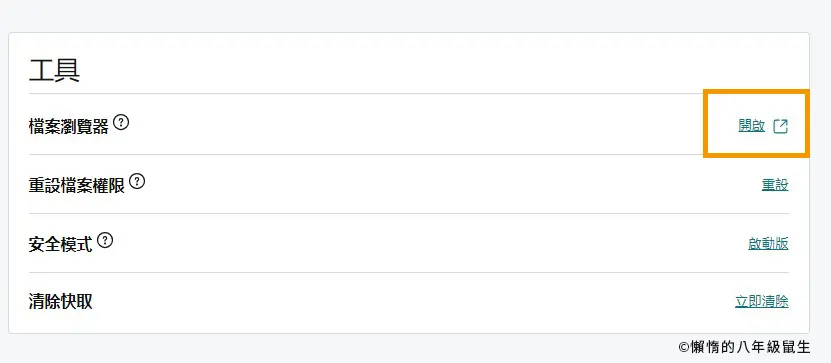831x363 pixels.
Task: Click the ©懶惰的八年級鼠生 watermark text
Action: point(744,347)
